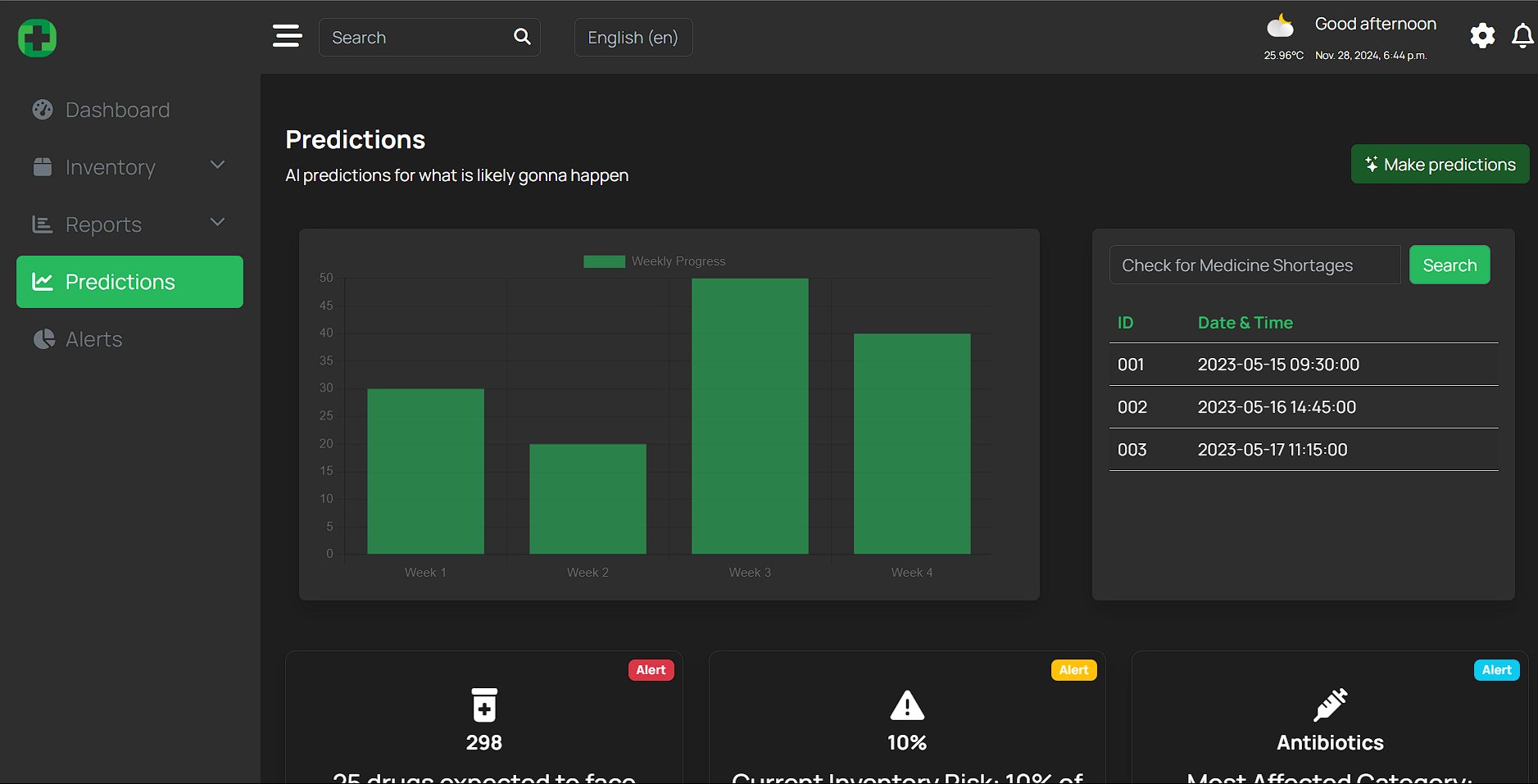The width and height of the screenshot is (1538, 784).
Task: Open the English (en) language dropdown
Action: tap(633, 38)
